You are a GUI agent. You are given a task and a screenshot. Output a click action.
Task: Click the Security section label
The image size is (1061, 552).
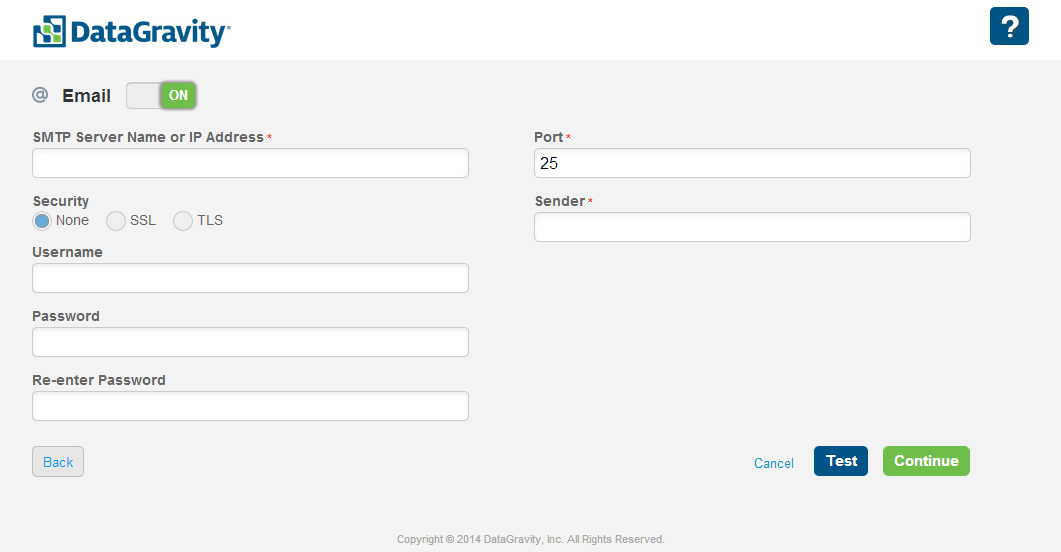pos(61,201)
